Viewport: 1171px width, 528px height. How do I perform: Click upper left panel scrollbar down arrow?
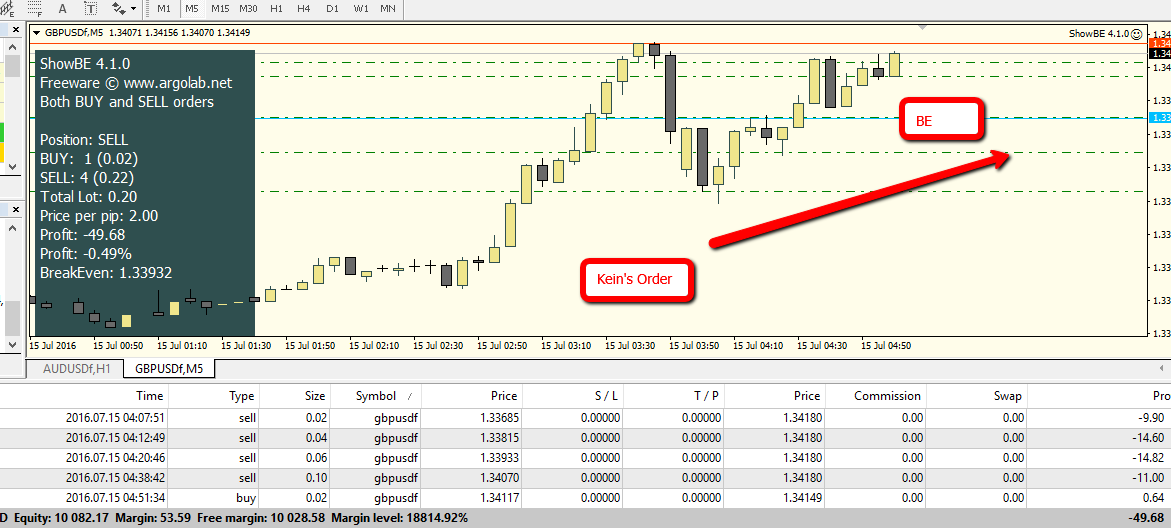click(12, 166)
